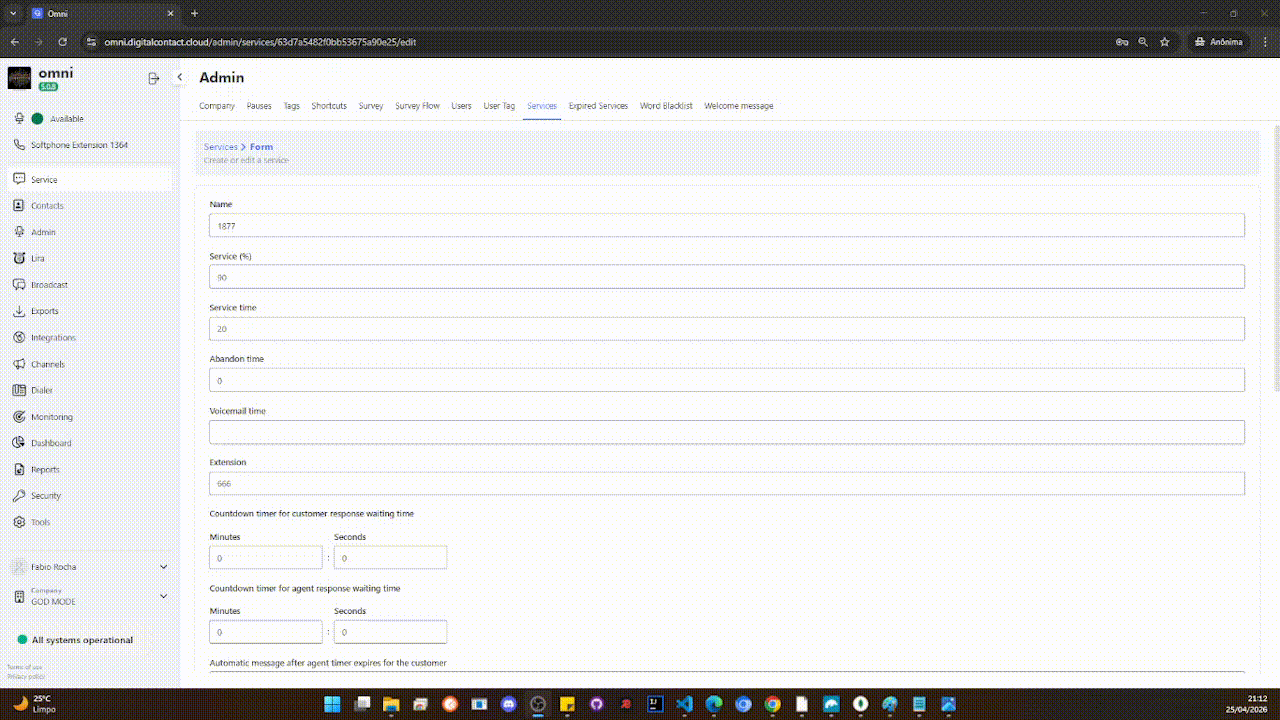
Task: Open the browser three-dot menu
Action: (1264, 42)
